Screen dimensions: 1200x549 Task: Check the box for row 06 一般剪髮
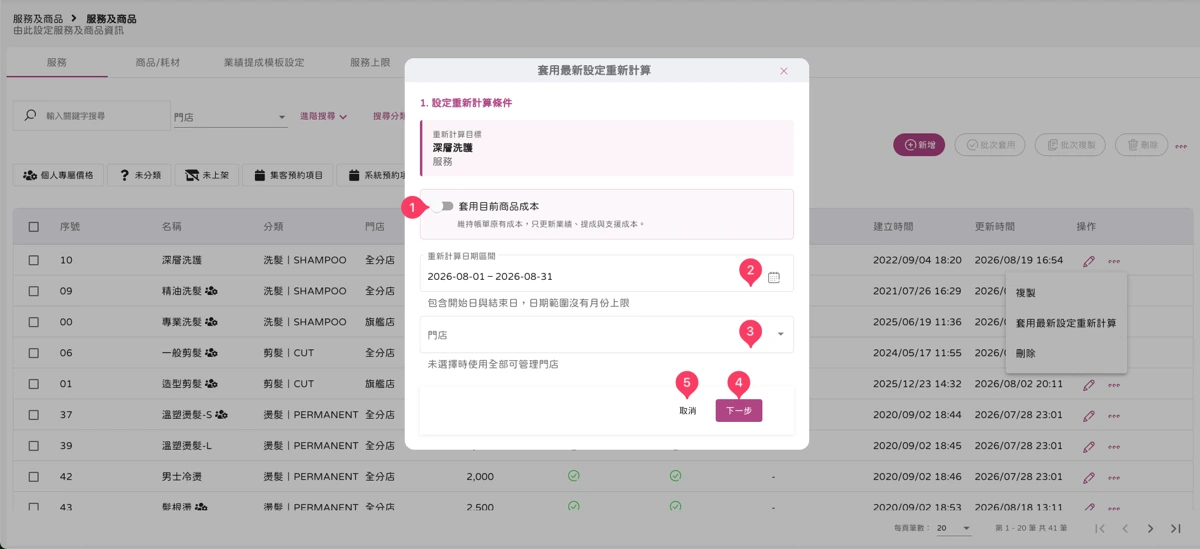pos(34,353)
